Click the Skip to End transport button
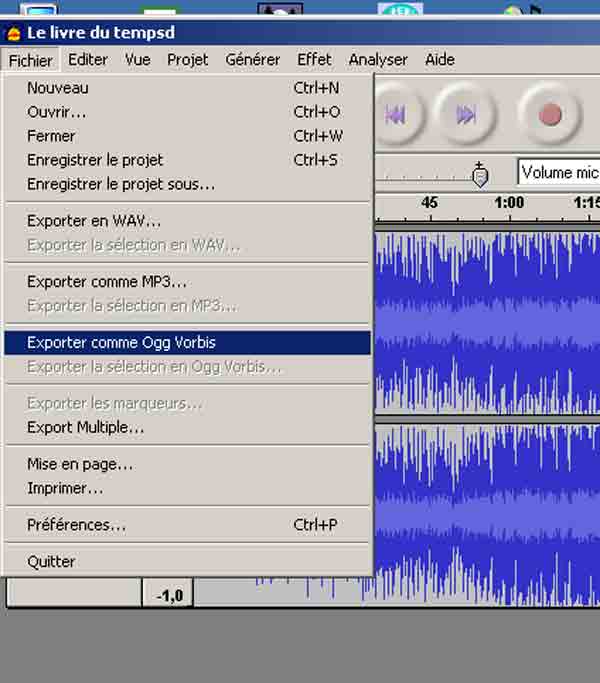 pyautogui.click(x=464, y=115)
